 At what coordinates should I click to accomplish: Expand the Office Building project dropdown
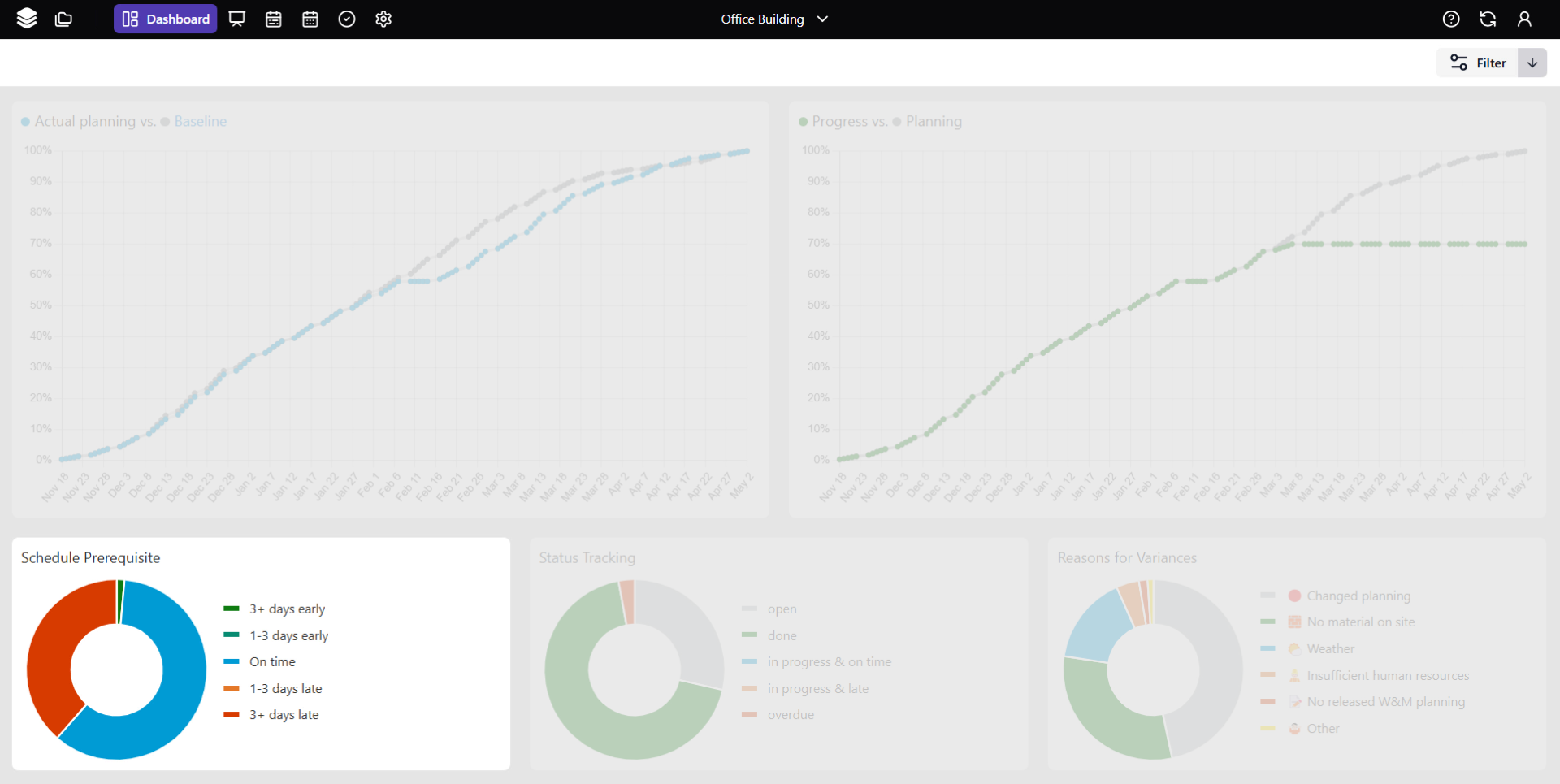coord(773,19)
